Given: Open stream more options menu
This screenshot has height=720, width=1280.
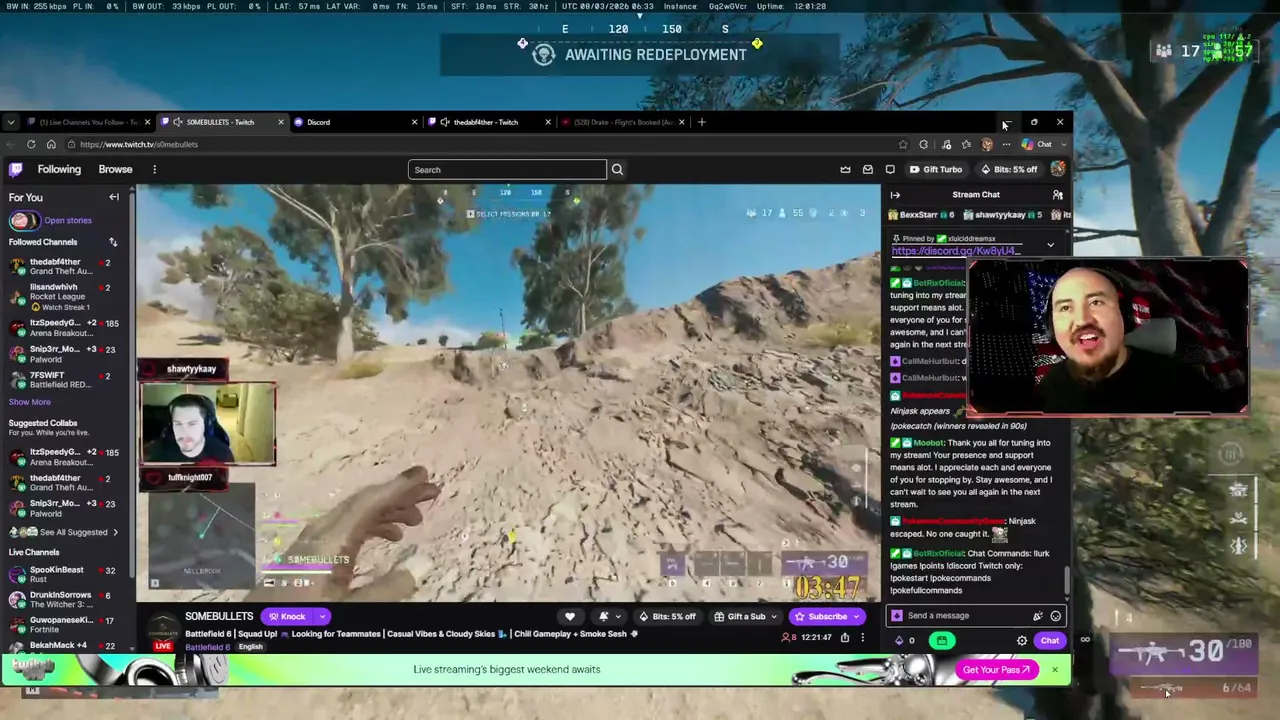Looking at the screenshot, I should (x=863, y=637).
